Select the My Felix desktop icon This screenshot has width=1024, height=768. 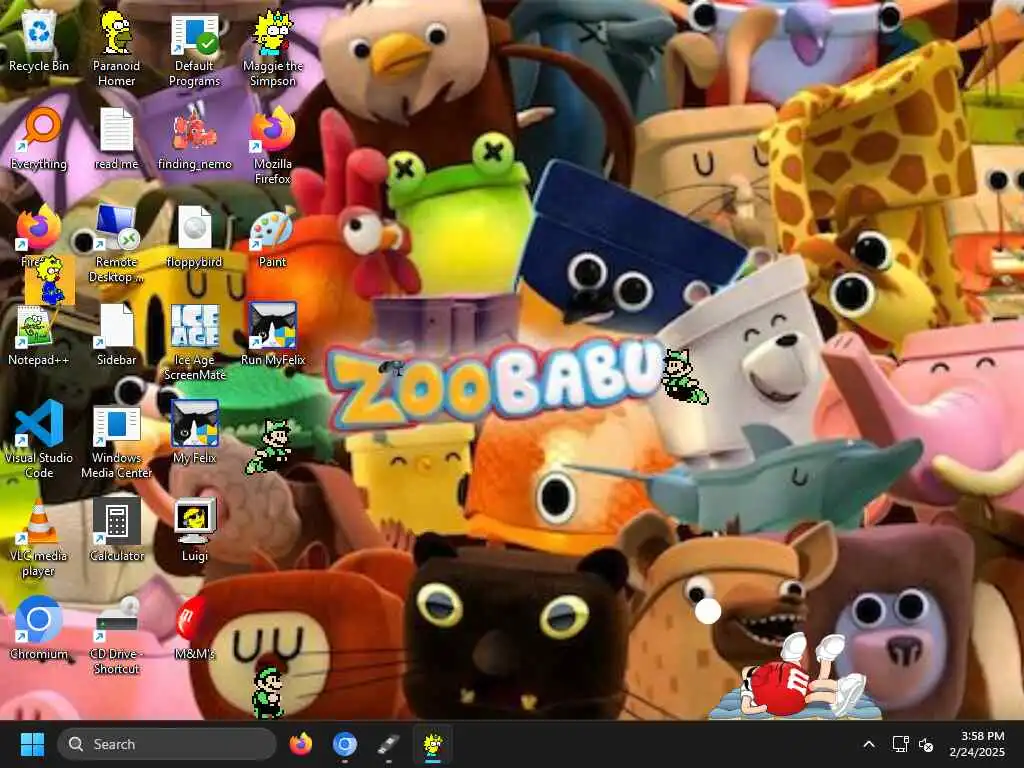click(x=195, y=432)
